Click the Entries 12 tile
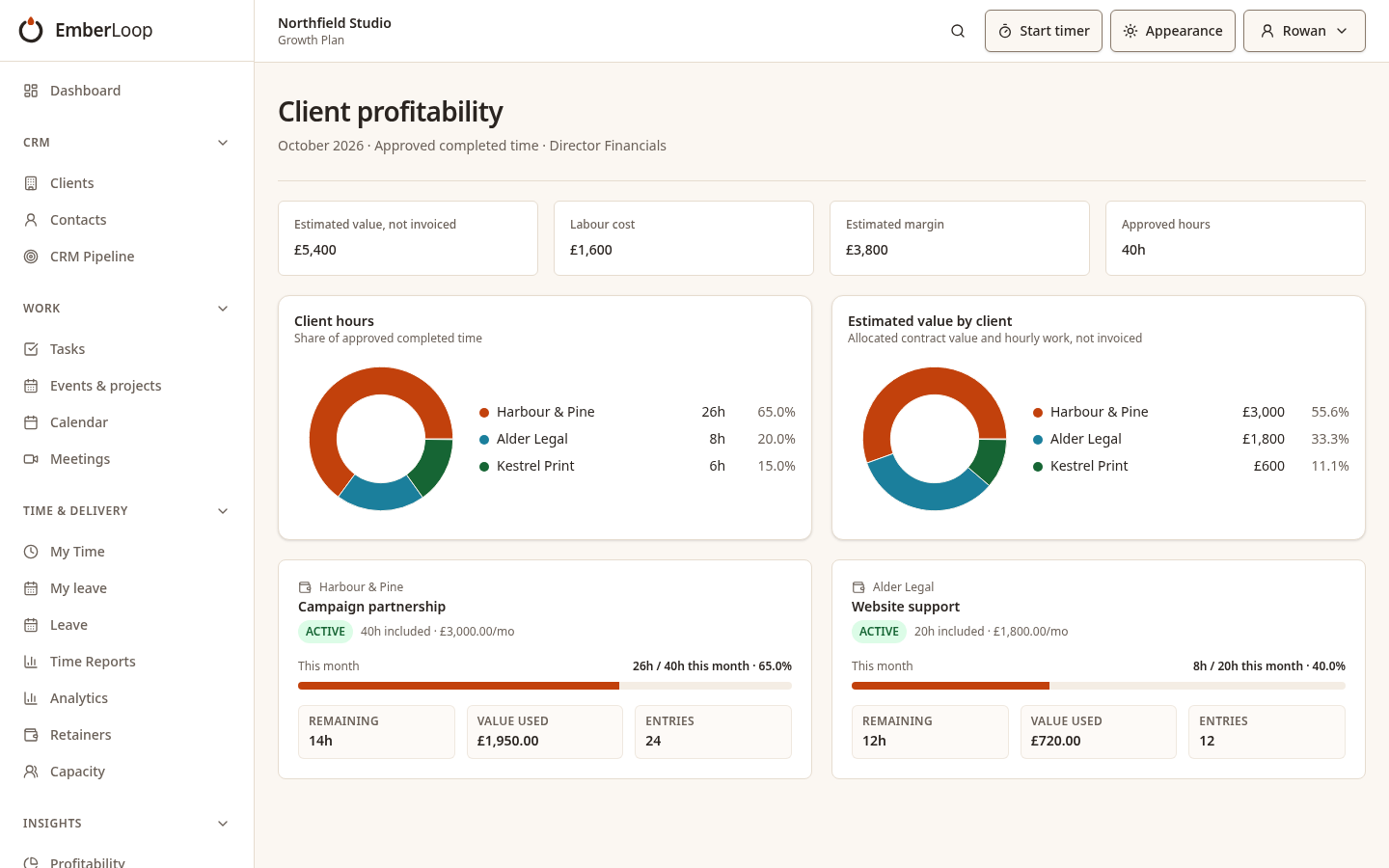1389x868 pixels. click(x=1266, y=732)
